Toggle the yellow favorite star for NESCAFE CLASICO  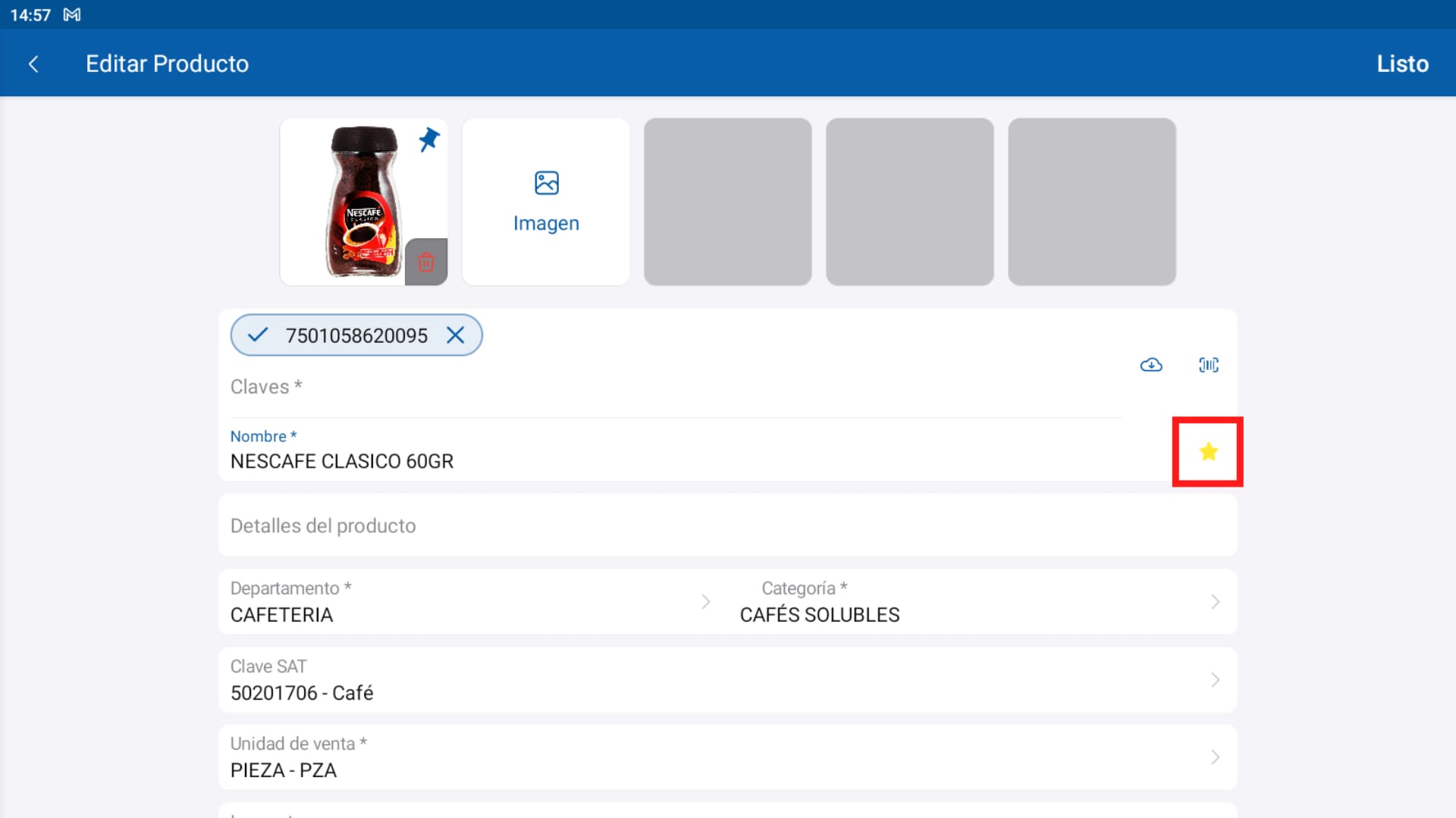[x=1209, y=451]
